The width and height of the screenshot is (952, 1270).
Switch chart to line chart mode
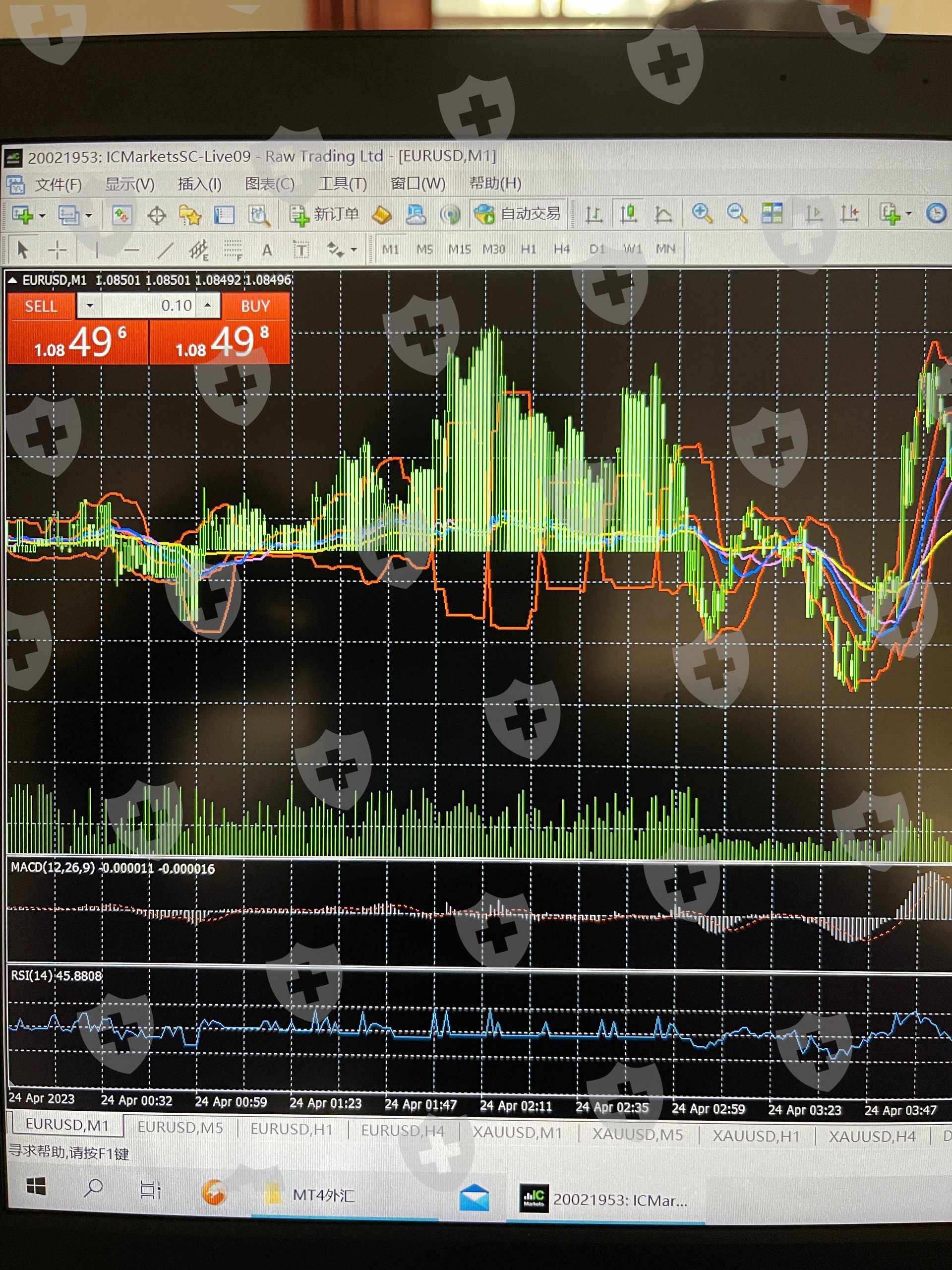[x=663, y=214]
